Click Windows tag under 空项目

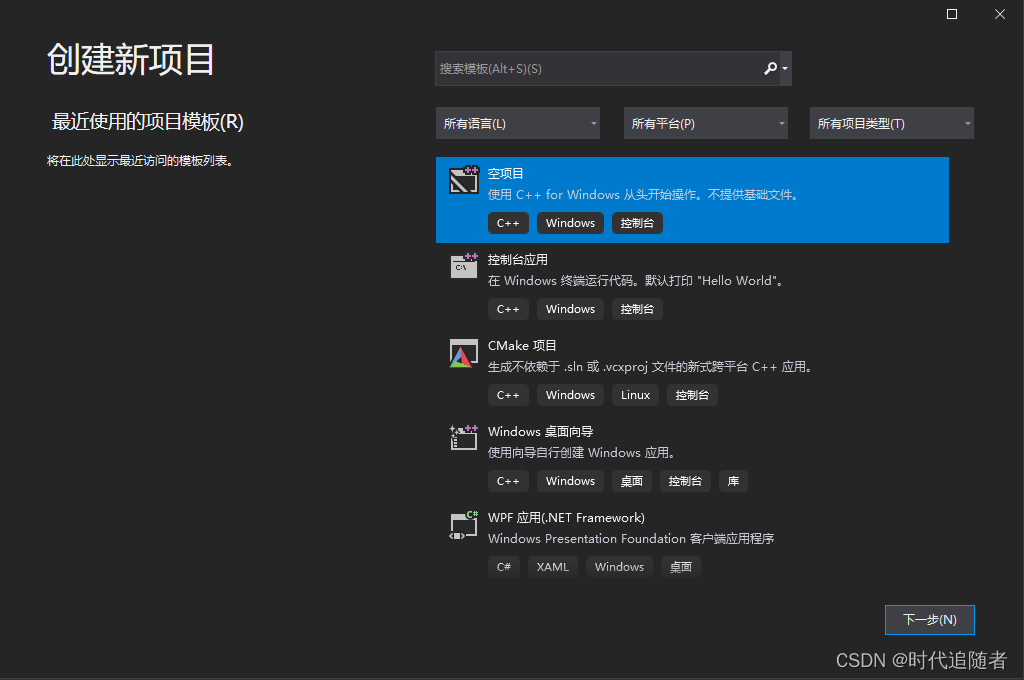[570, 223]
